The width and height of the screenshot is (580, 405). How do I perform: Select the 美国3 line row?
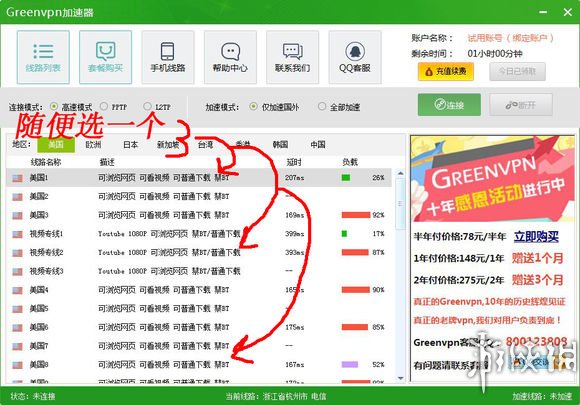coord(199,215)
